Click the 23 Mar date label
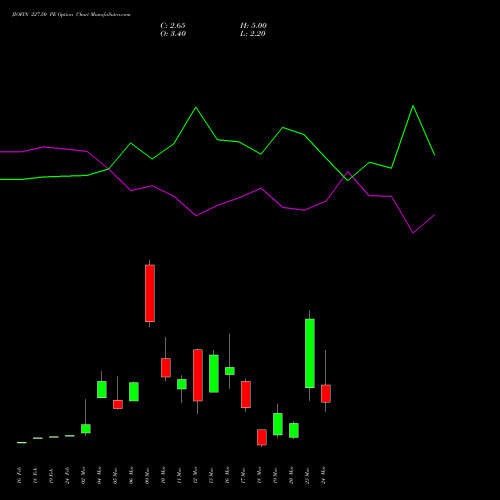 pyautogui.click(x=307, y=475)
